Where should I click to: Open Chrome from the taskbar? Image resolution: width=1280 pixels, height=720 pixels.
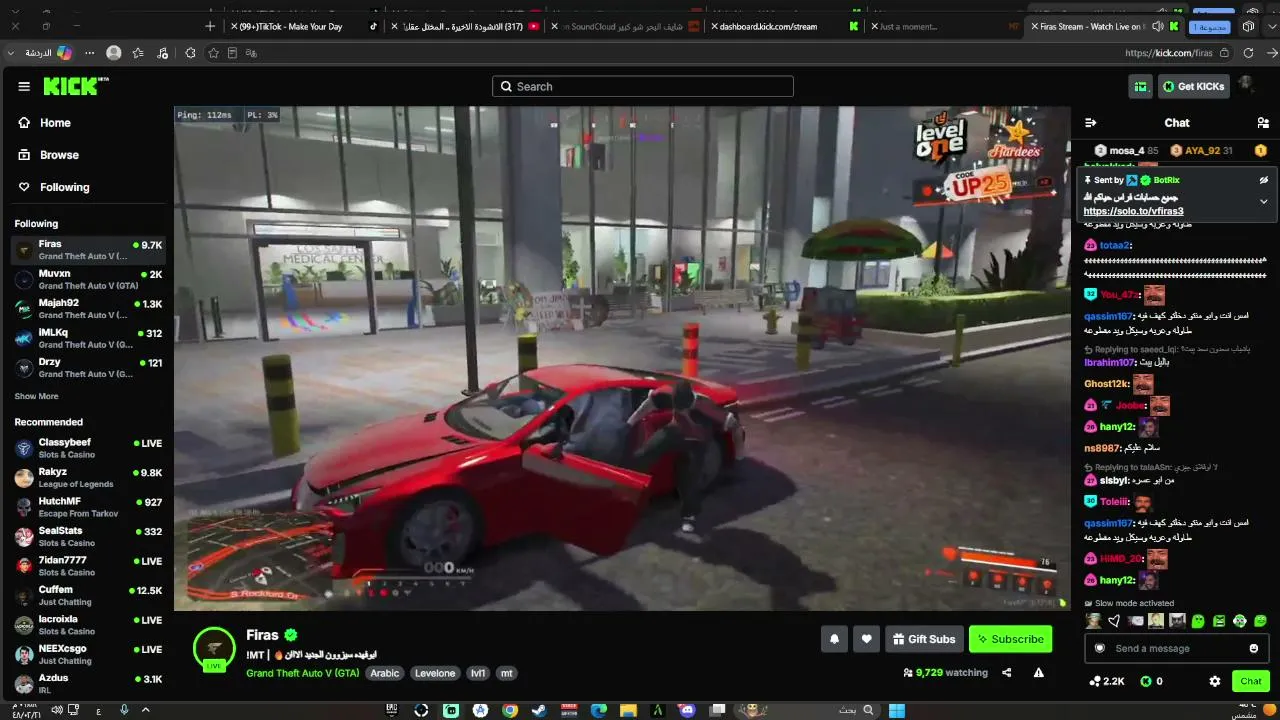tap(510, 710)
